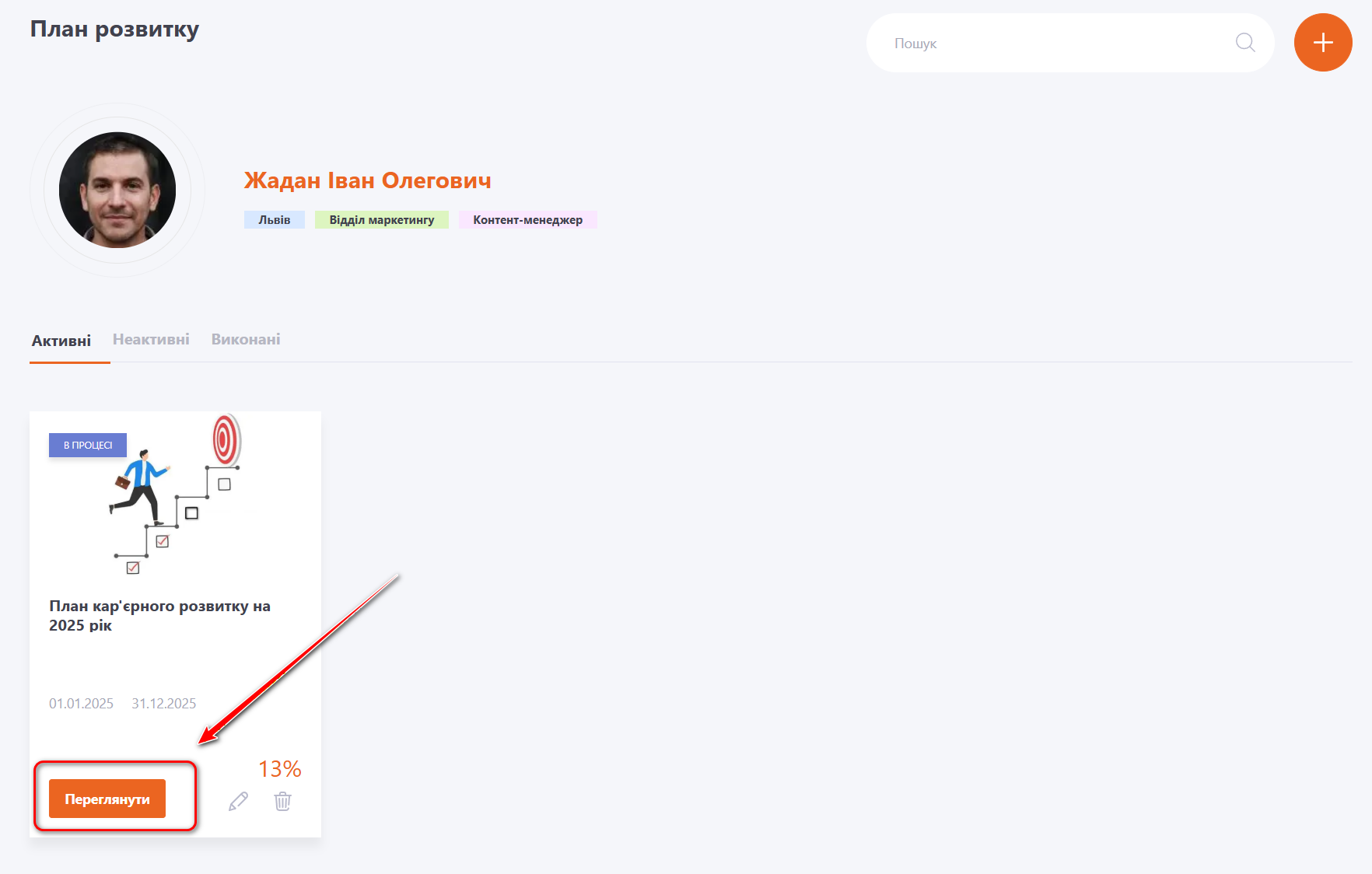Click the "Відділ маркетингу" department tag
Viewport: 1372px width, 874px height.
381,220
